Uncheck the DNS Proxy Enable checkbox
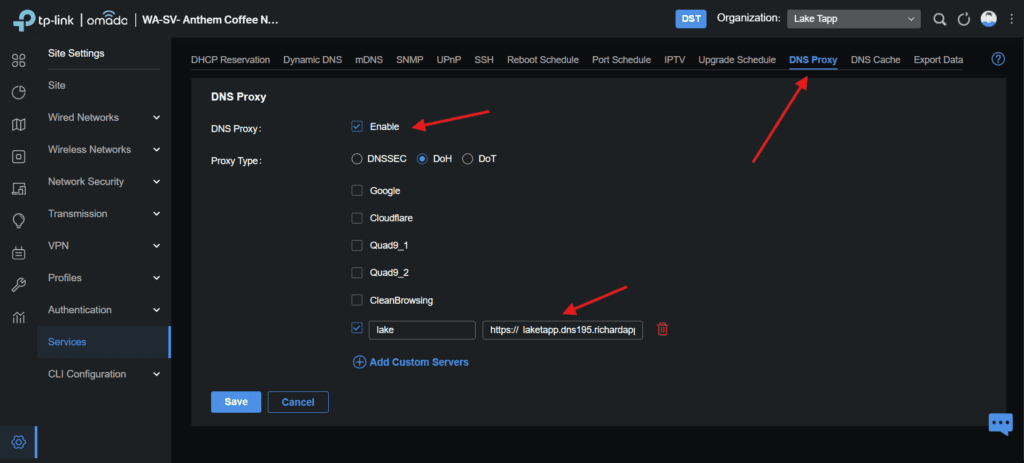The image size is (1024, 463). click(x=357, y=127)
